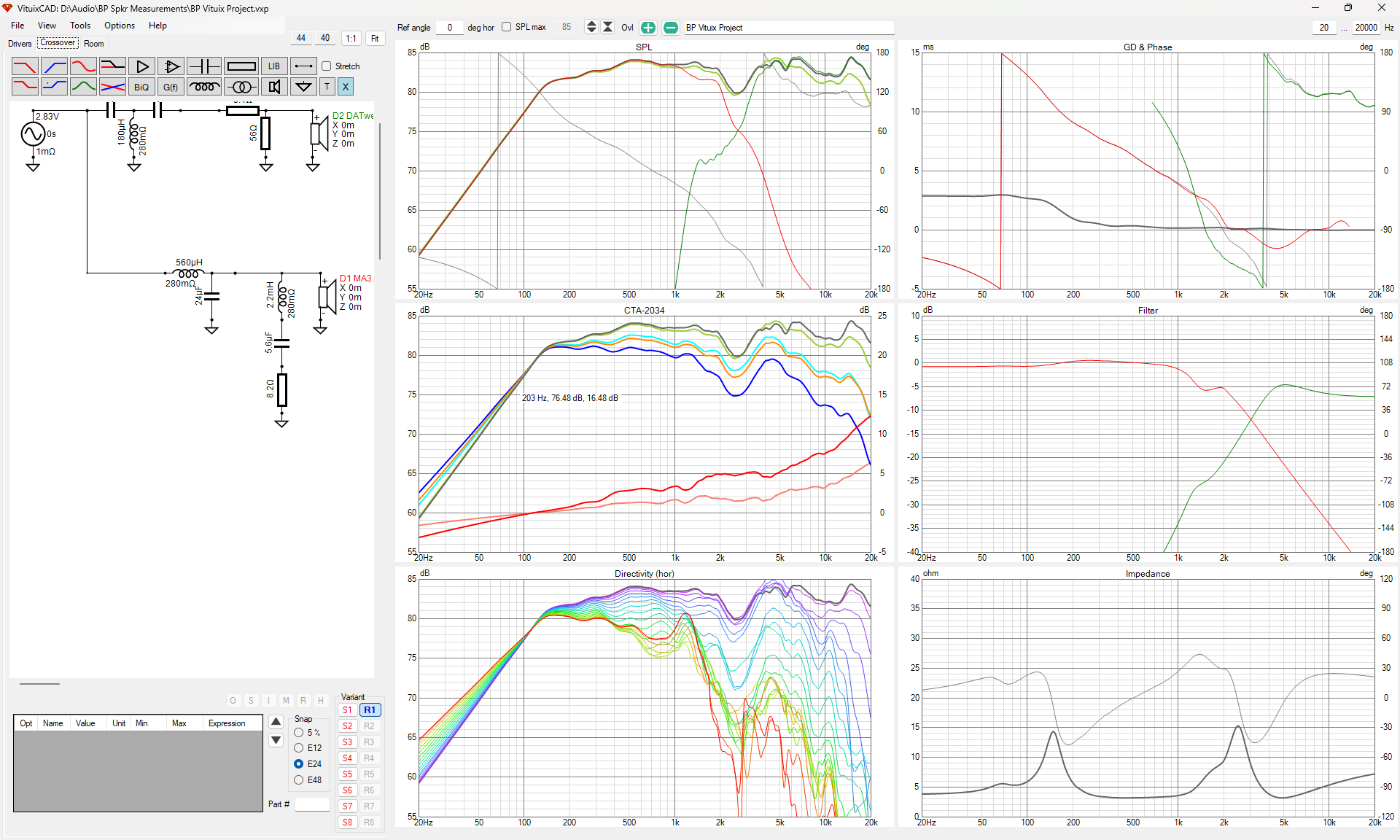This screenshot has height=840, width=1400.
Task: Click the Part # input field
Action: coord(312,804)
